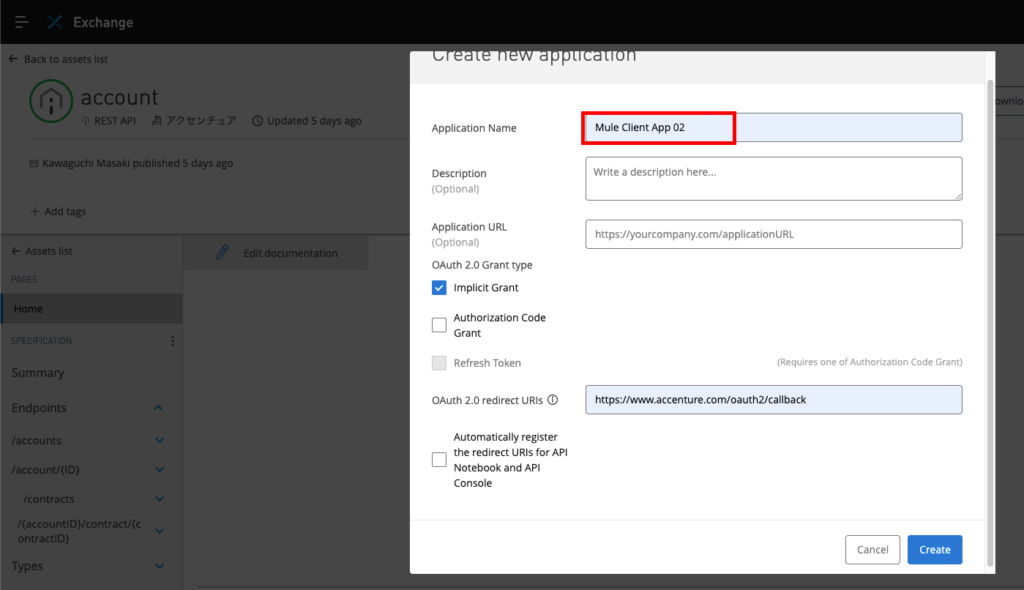Uncheck the Implicit Grant checkbox
Image resolution: width=1024 pixels, height=590 pixels.
(439, 288)
